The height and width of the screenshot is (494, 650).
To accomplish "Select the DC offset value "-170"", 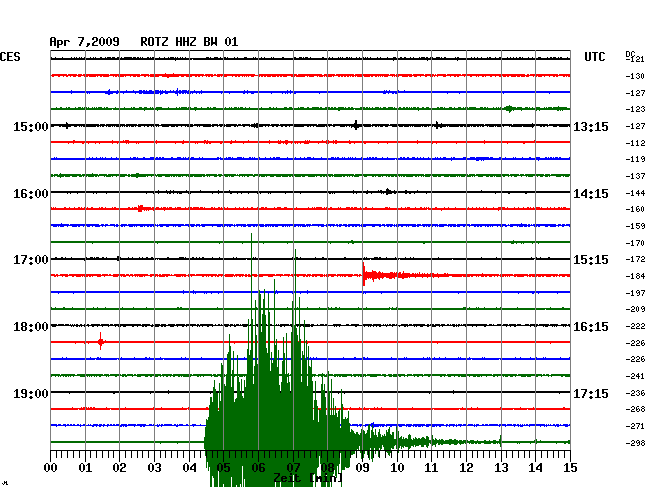I will tap(635, 243).
